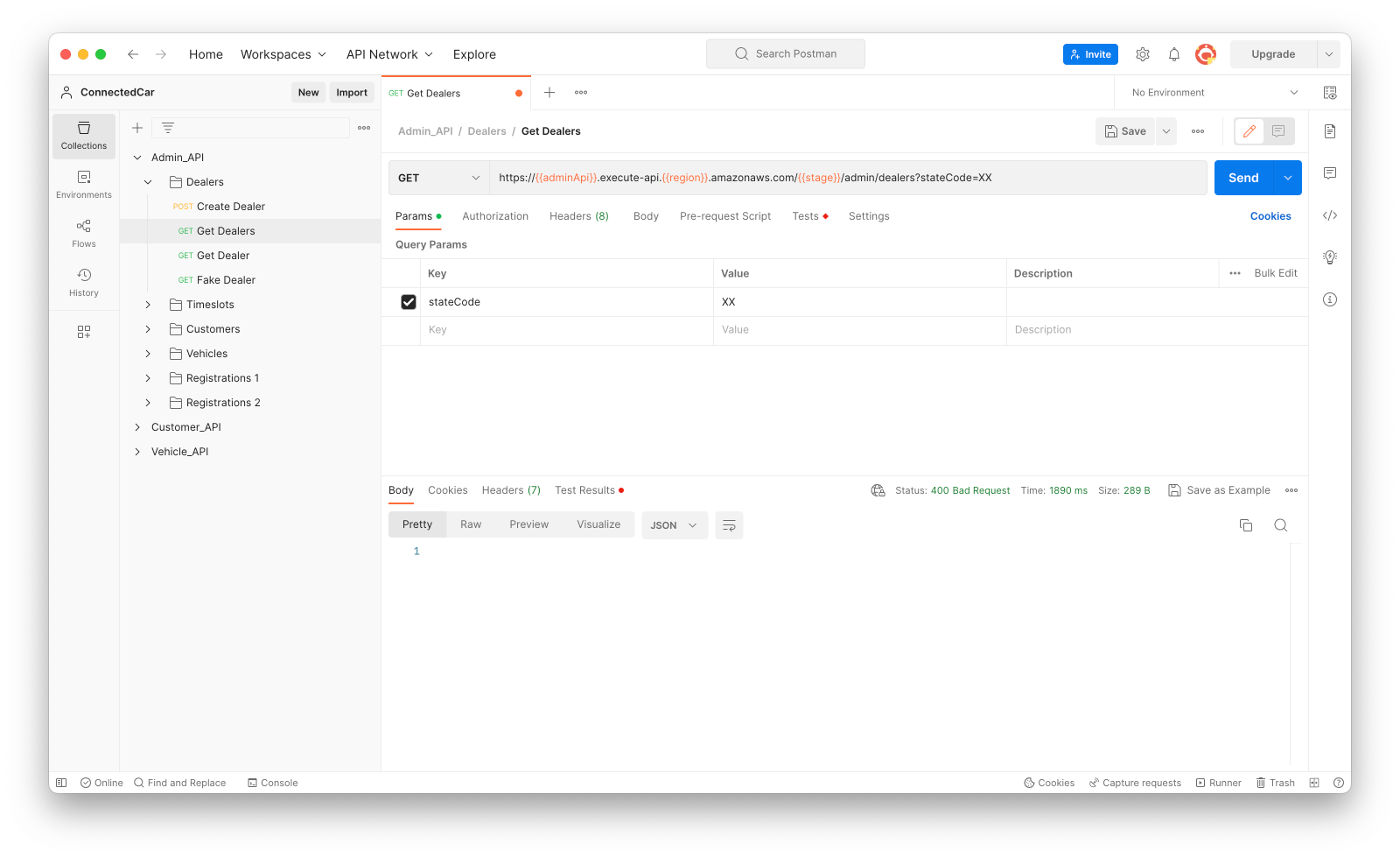Open the help icon in the status bar
Screen dimensions: 1400x858
click(x=1339, y=783)
